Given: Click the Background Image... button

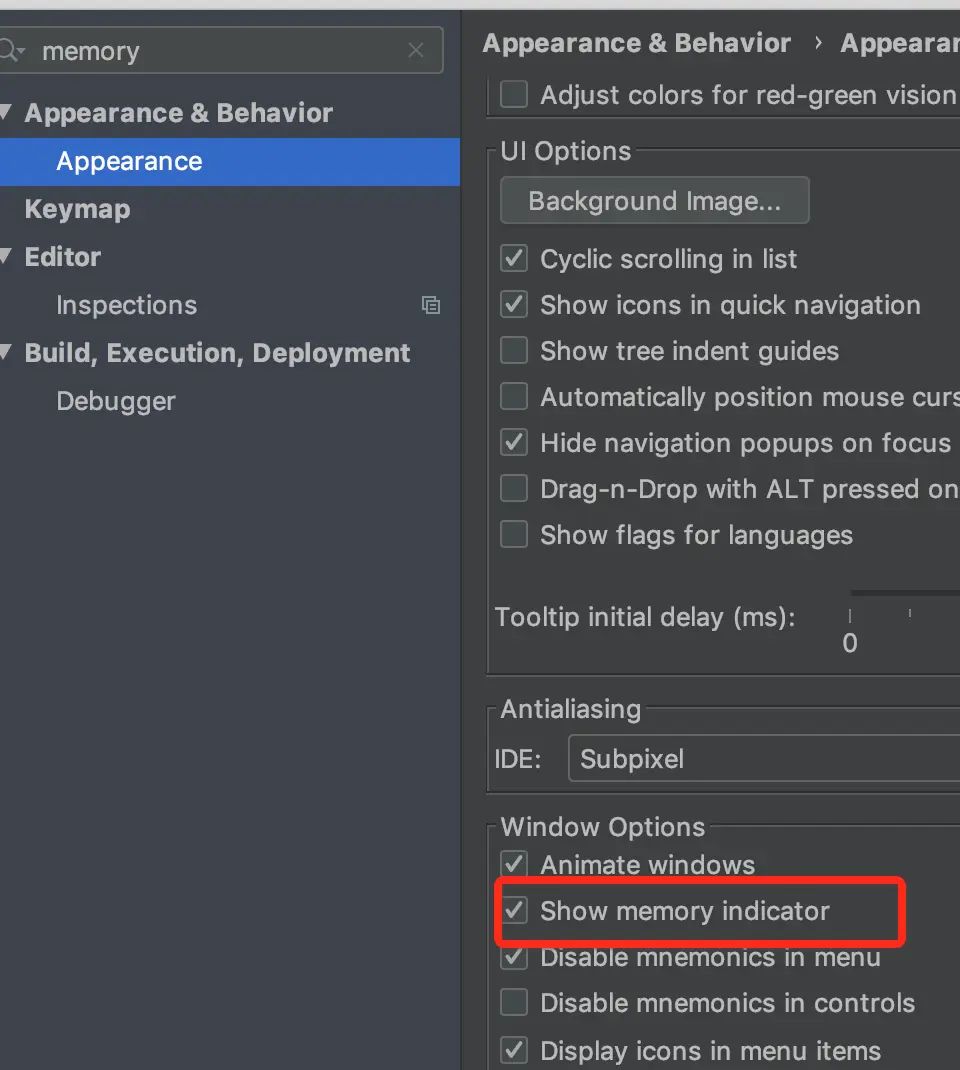Looking at the screenshot, I should (x=654, y=201).
